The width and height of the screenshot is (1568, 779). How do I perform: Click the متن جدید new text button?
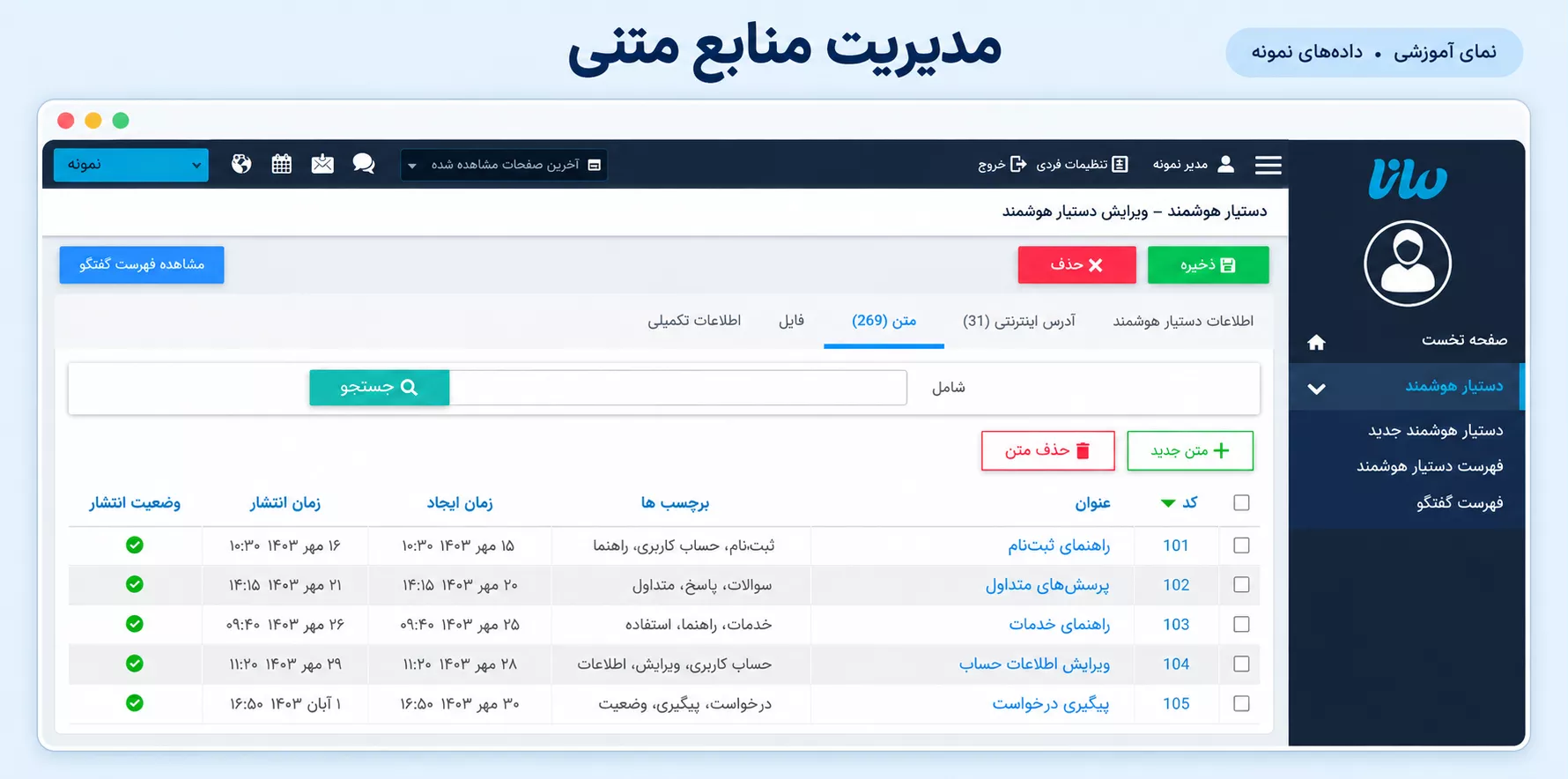(1190, 450)
